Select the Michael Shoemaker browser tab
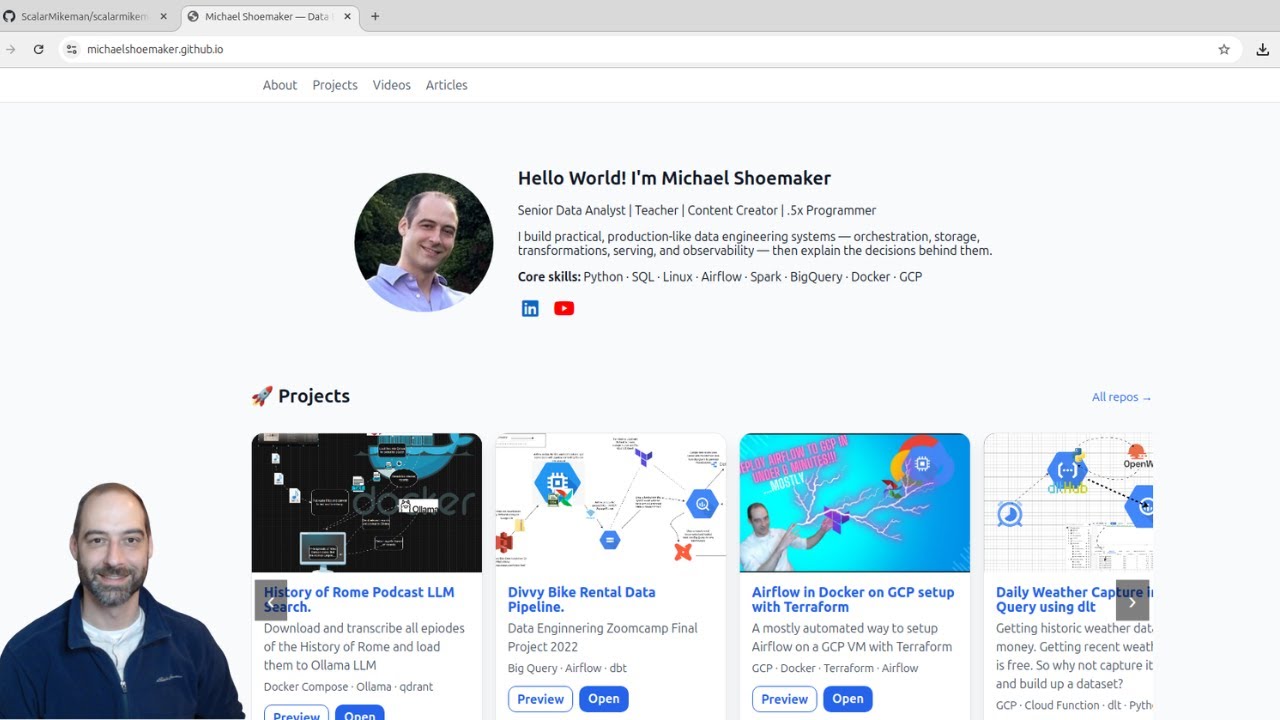The width and height of the screenshot is (1280, 720). click(270, 16)
